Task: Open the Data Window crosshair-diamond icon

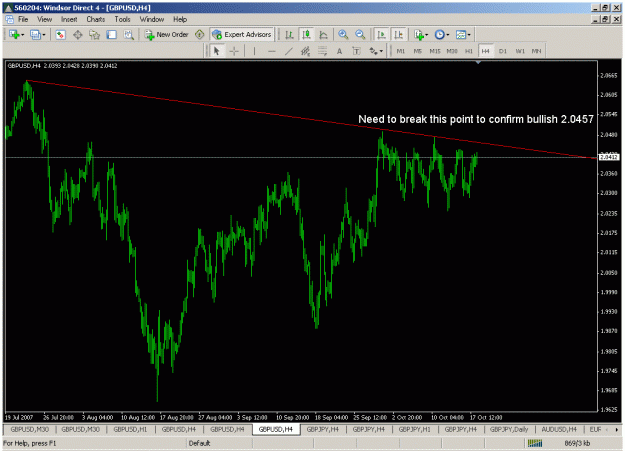Action: [x=77, y=35]
